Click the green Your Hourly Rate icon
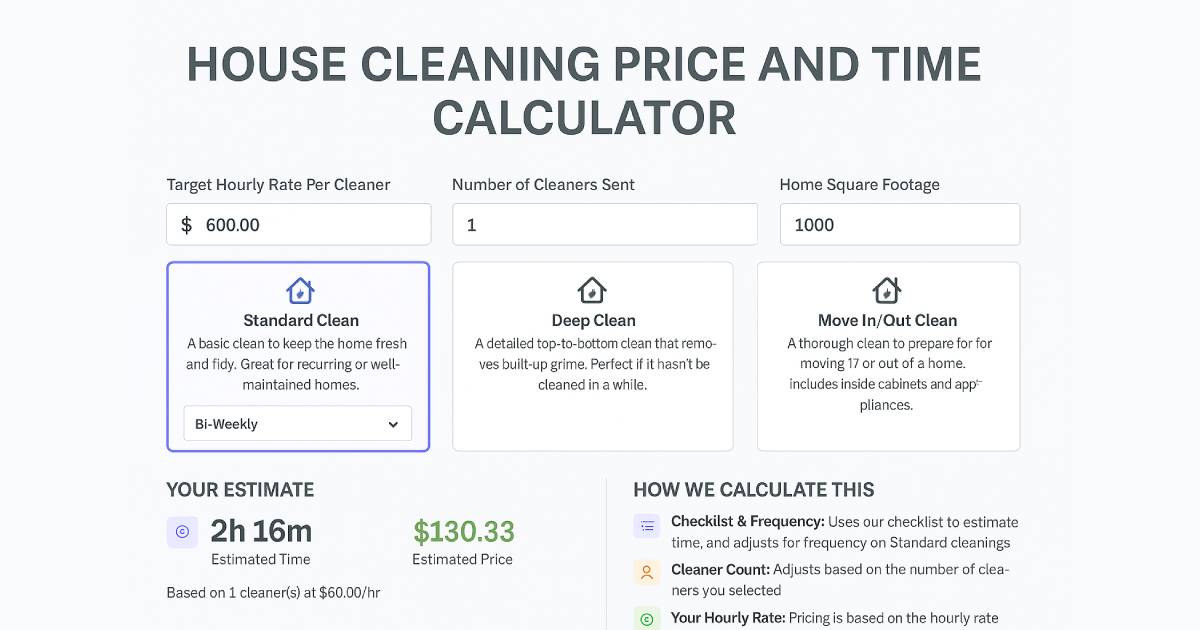 [x=646, y=618]
